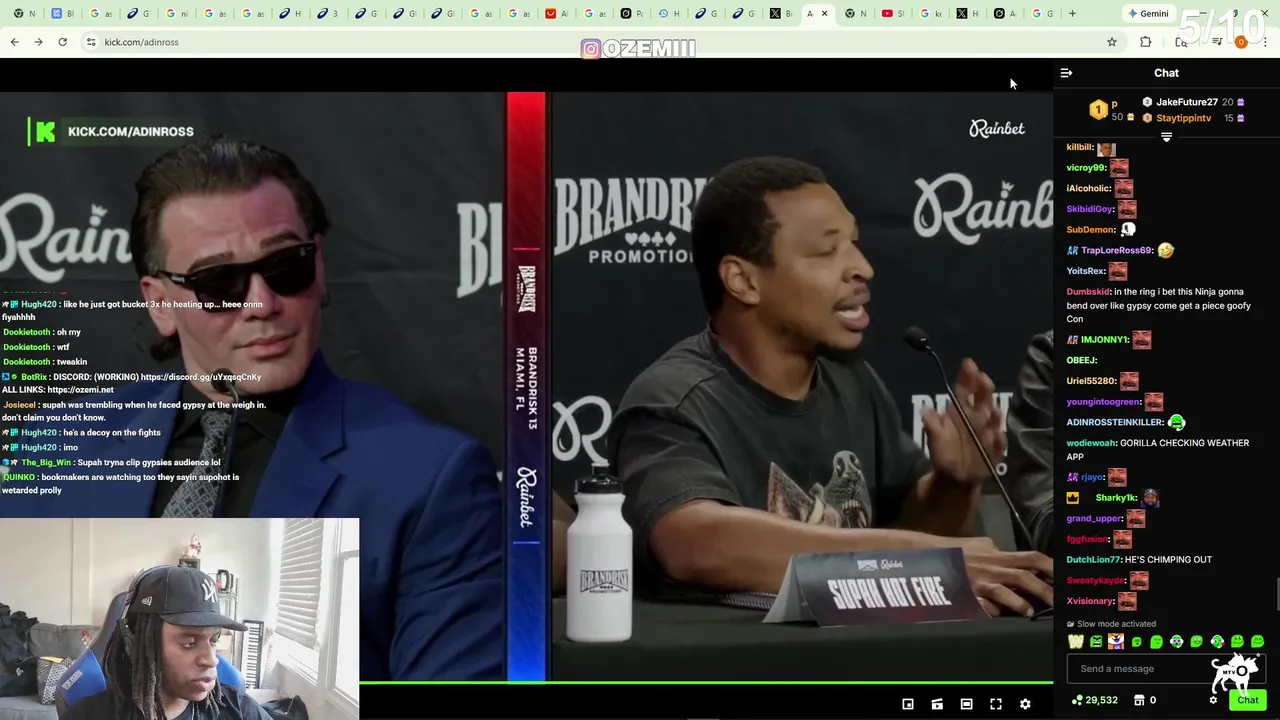Click username wodiewoah in chat
Screen dimensions: 1280x720
1090,443
